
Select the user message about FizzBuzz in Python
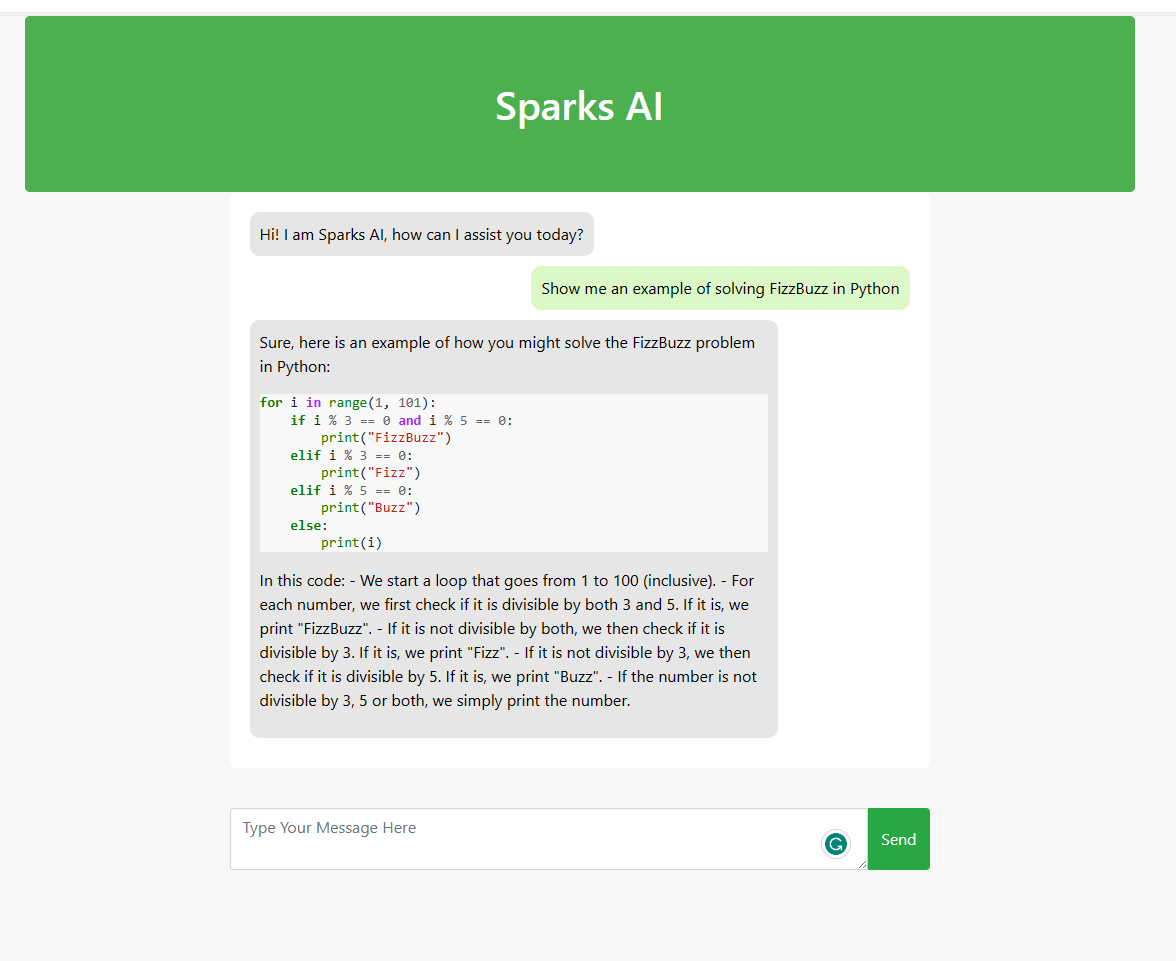[x=720, y=288]
